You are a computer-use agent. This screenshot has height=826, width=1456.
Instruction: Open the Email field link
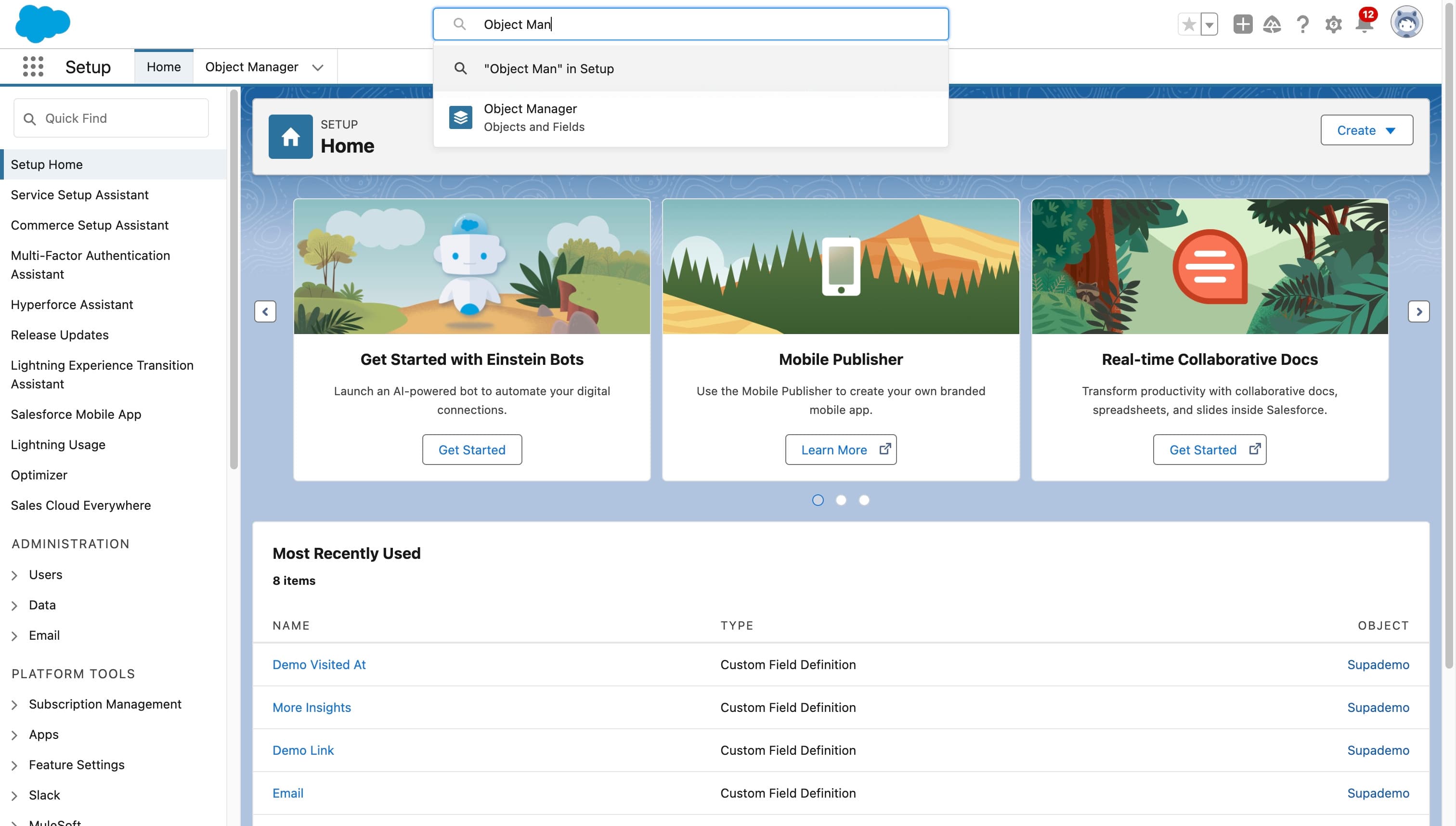tap(287, 793)
